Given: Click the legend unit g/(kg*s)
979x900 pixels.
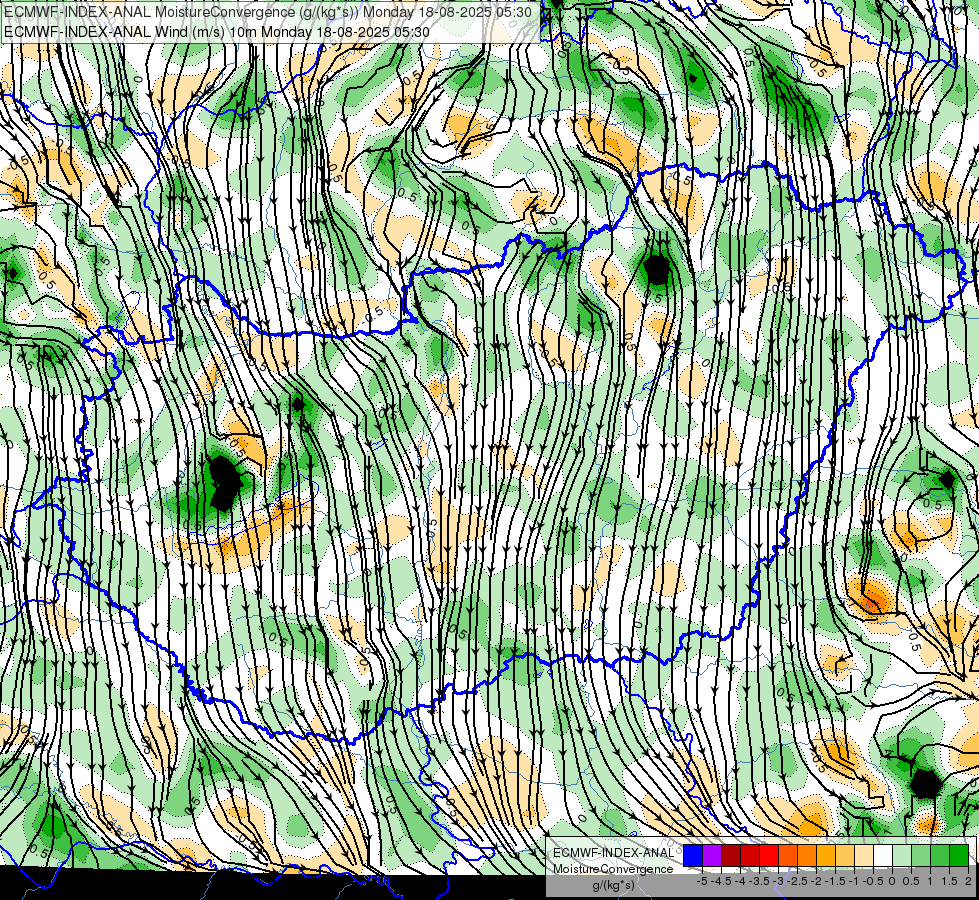Looking at the screenshot, I should click(x=613, y=885).
